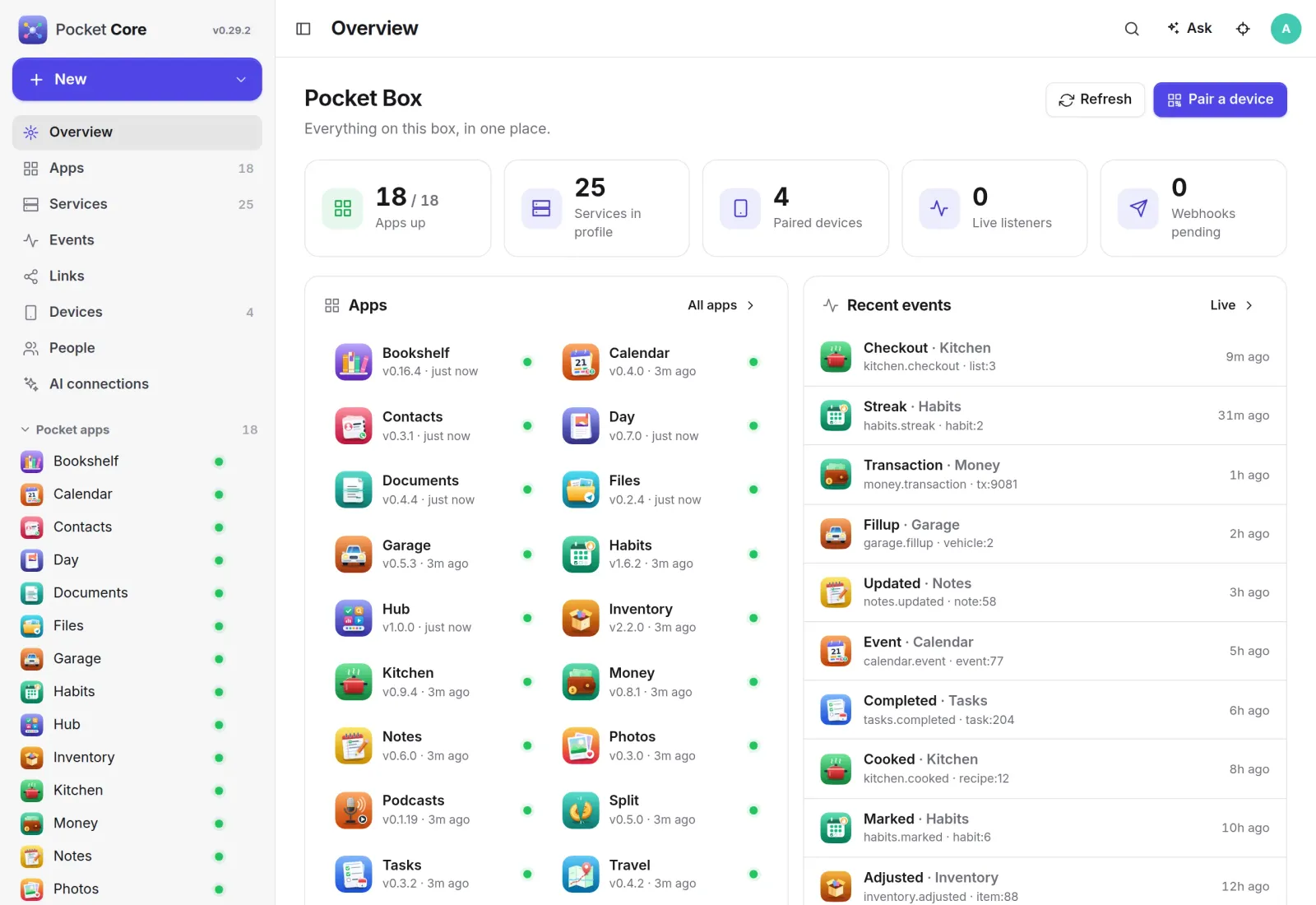
Task: Click the theme/target icon in header
Action: 1243,29
